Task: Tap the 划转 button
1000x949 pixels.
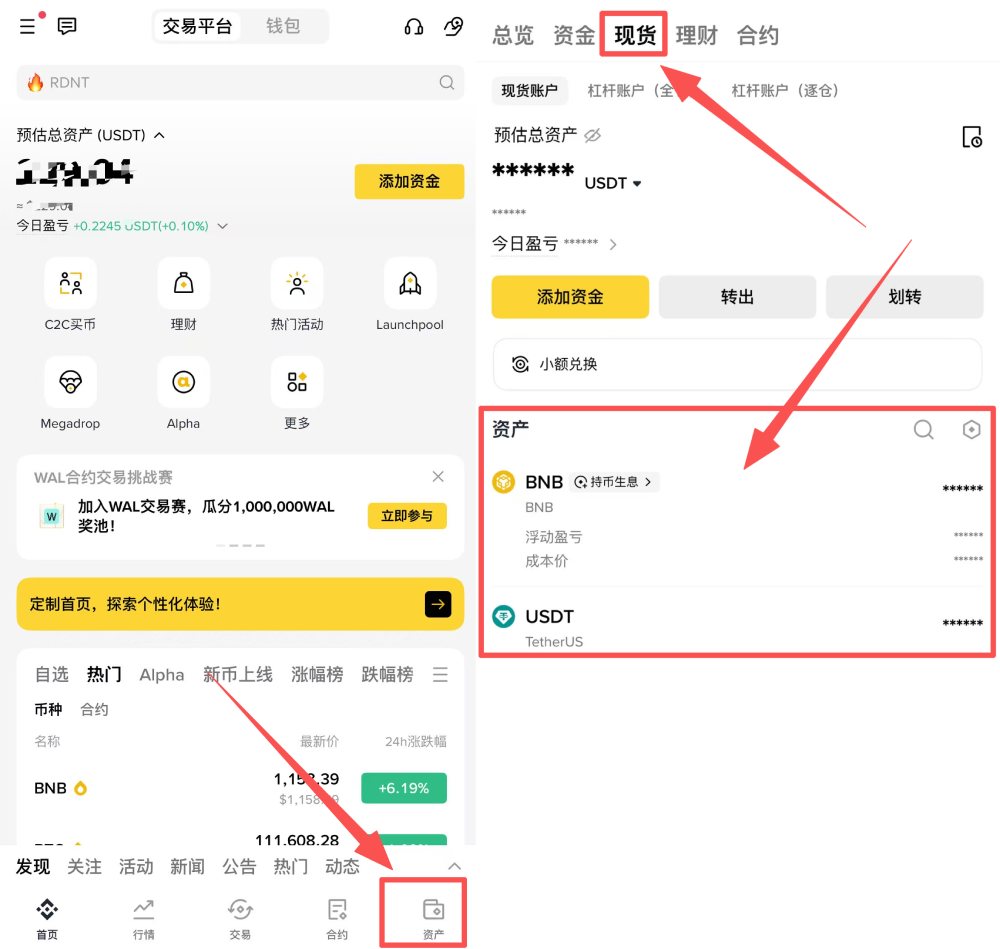Action: [904, 297]
